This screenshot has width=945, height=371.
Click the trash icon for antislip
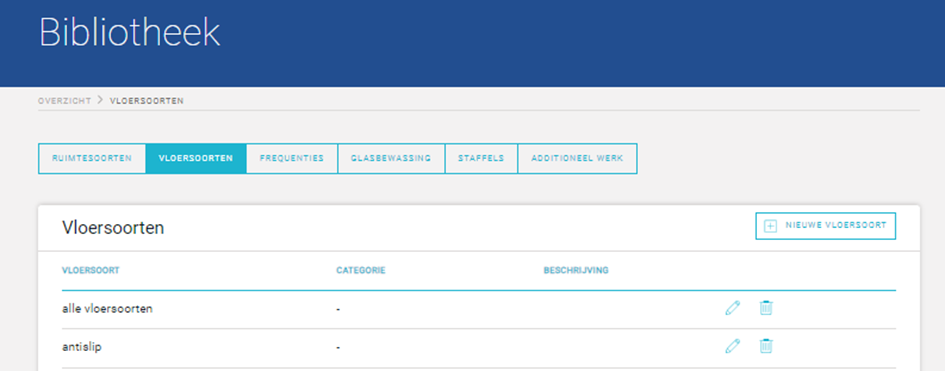pos(765,346)
